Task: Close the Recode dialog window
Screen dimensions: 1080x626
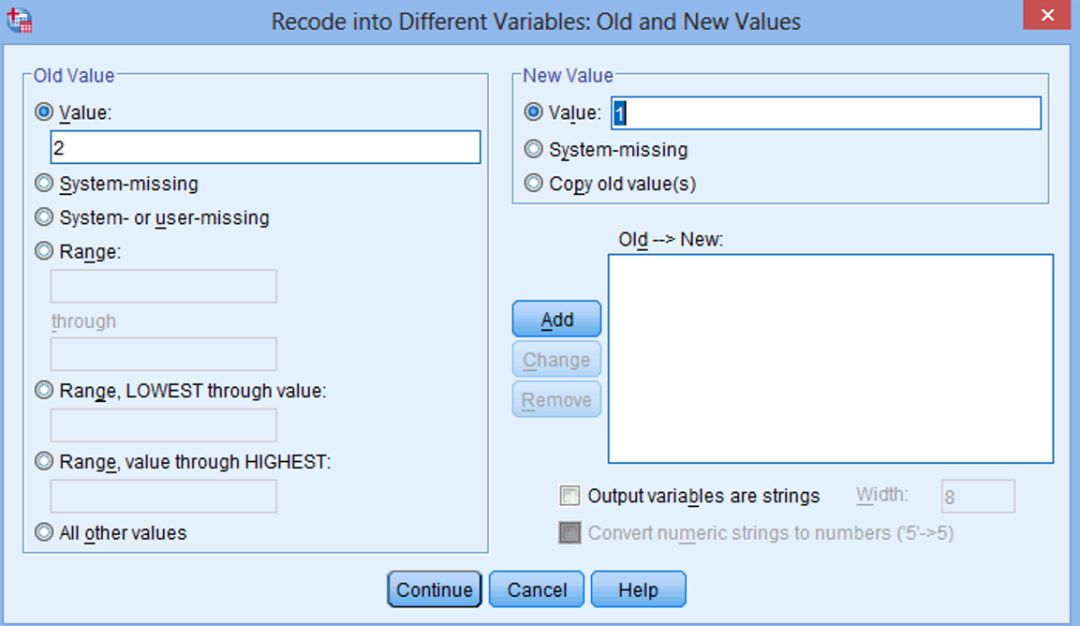Action: click(x=1047, y=15)
